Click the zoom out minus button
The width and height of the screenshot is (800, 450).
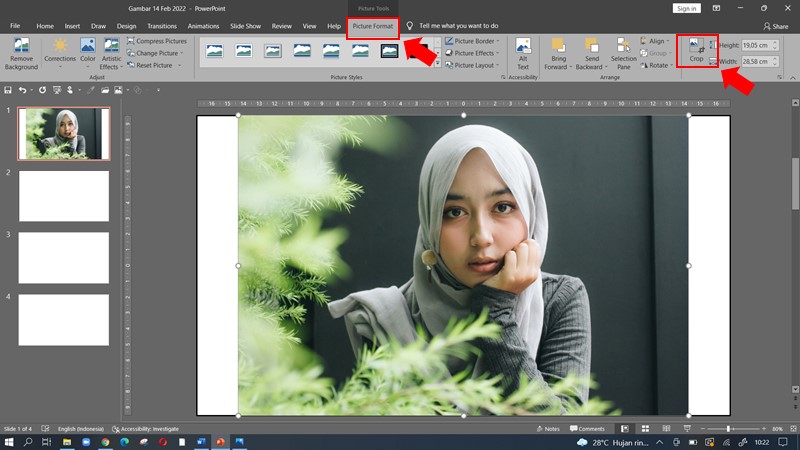(x=703, y=429)
